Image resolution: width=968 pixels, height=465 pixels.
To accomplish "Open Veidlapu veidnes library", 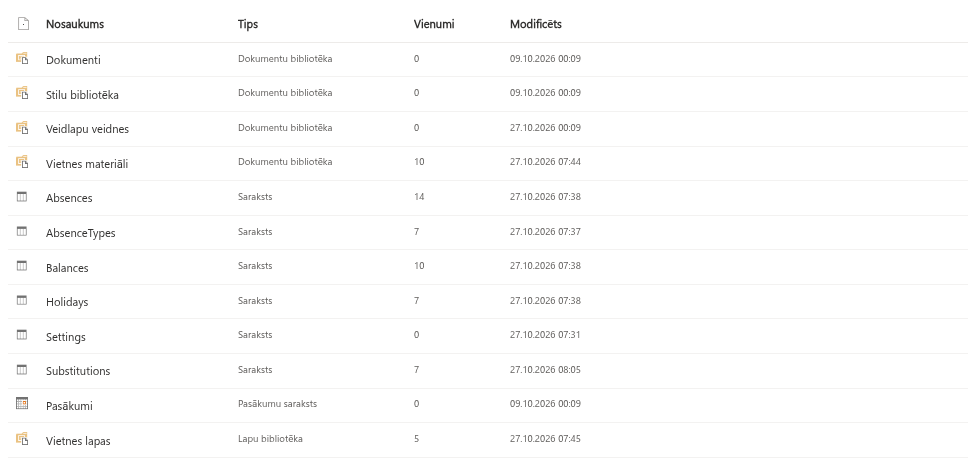I will coord(88,129).
